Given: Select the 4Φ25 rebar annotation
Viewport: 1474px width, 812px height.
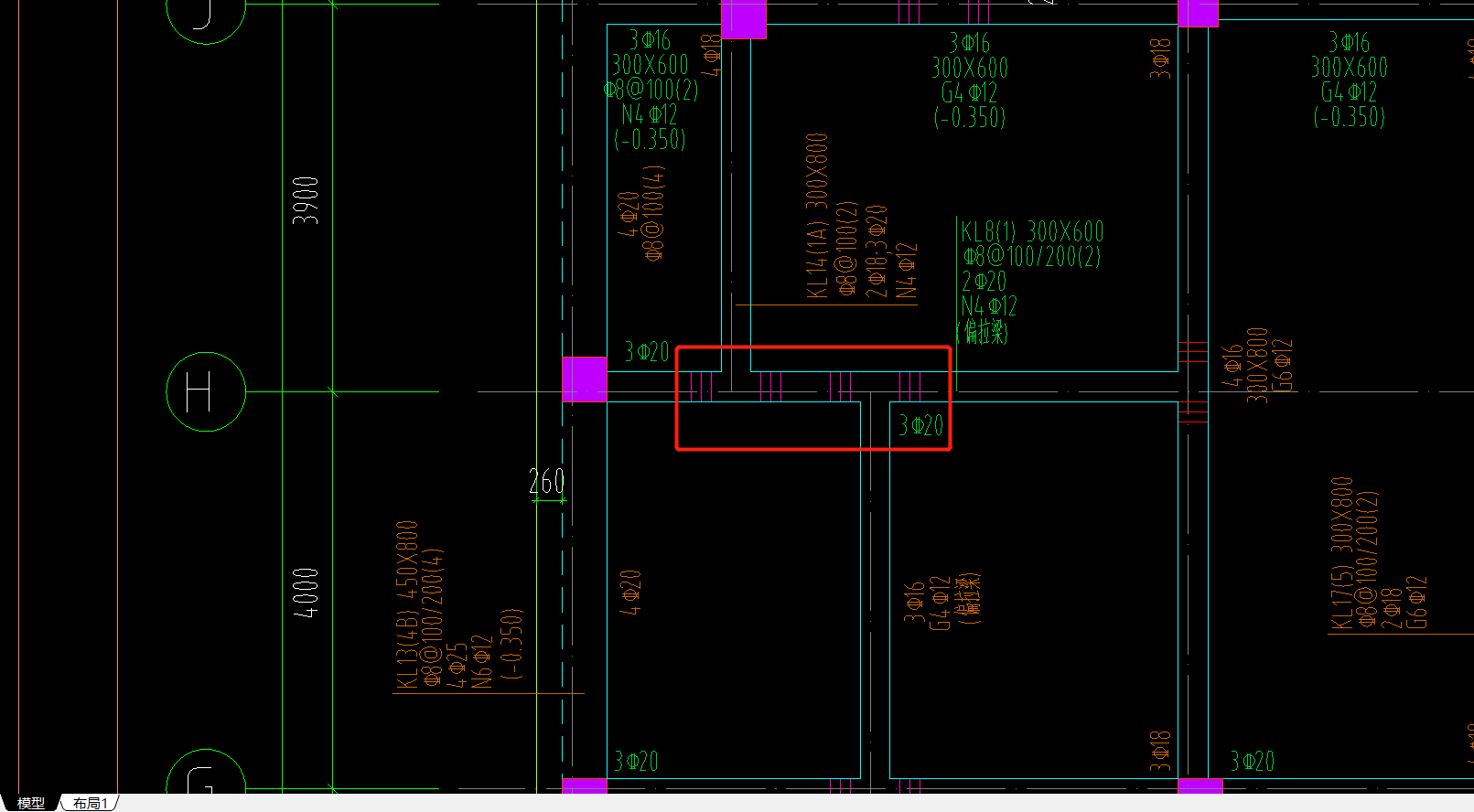Looking at the screenshot, I should tap(457, 664).
